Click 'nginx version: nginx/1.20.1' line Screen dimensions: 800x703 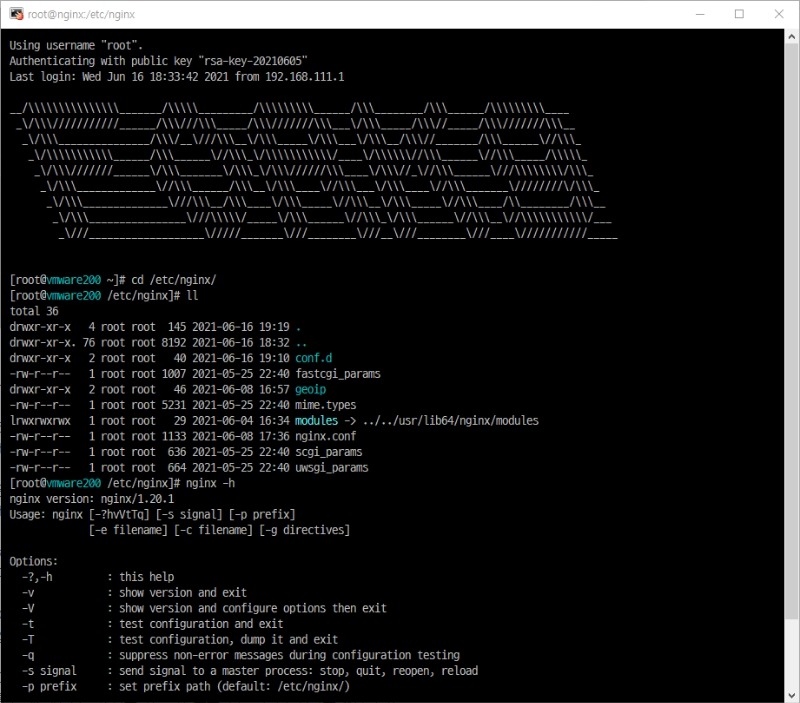click(92, 499)
